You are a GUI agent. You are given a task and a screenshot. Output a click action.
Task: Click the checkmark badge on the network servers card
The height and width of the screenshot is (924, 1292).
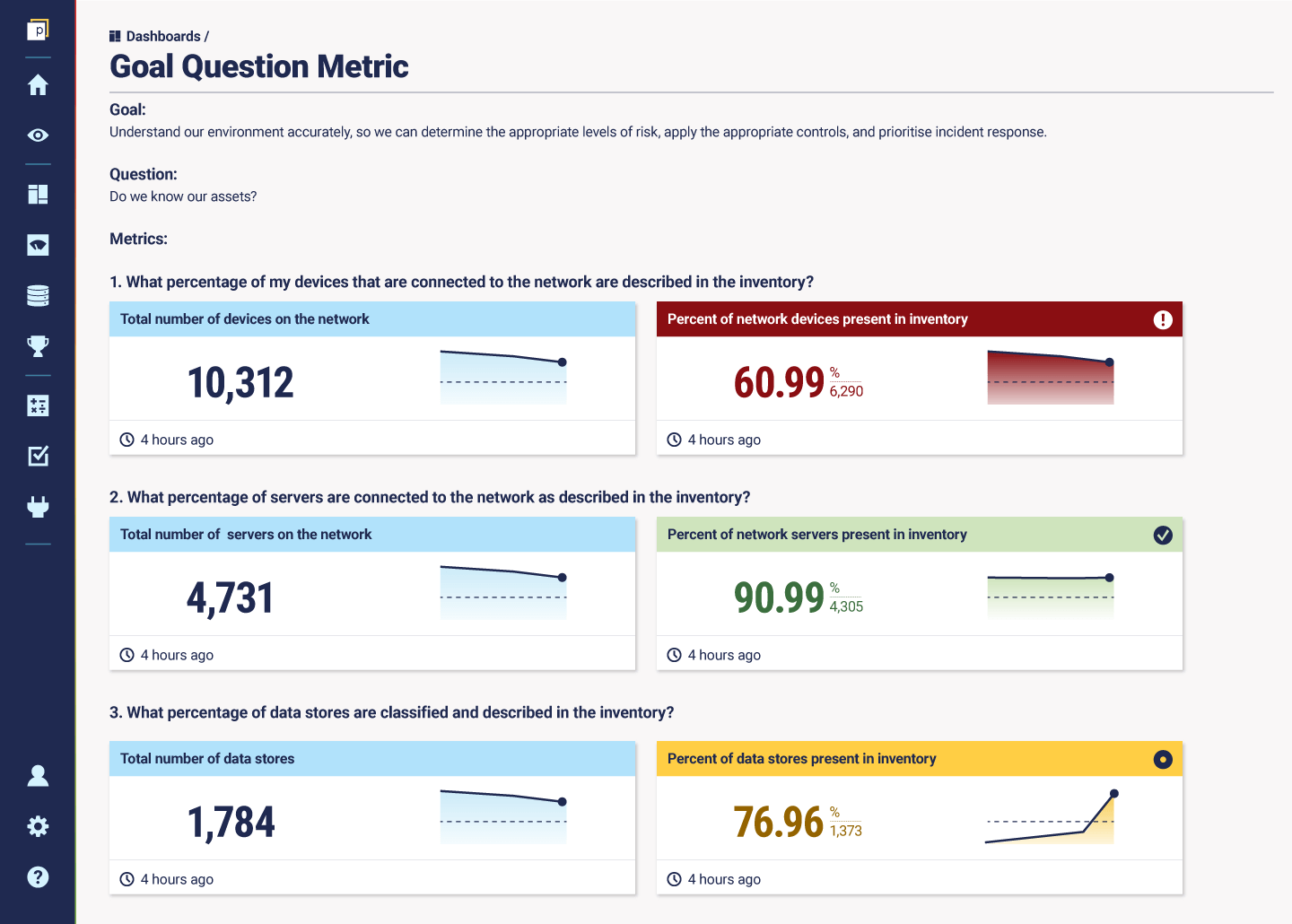tap(1163, 535)
